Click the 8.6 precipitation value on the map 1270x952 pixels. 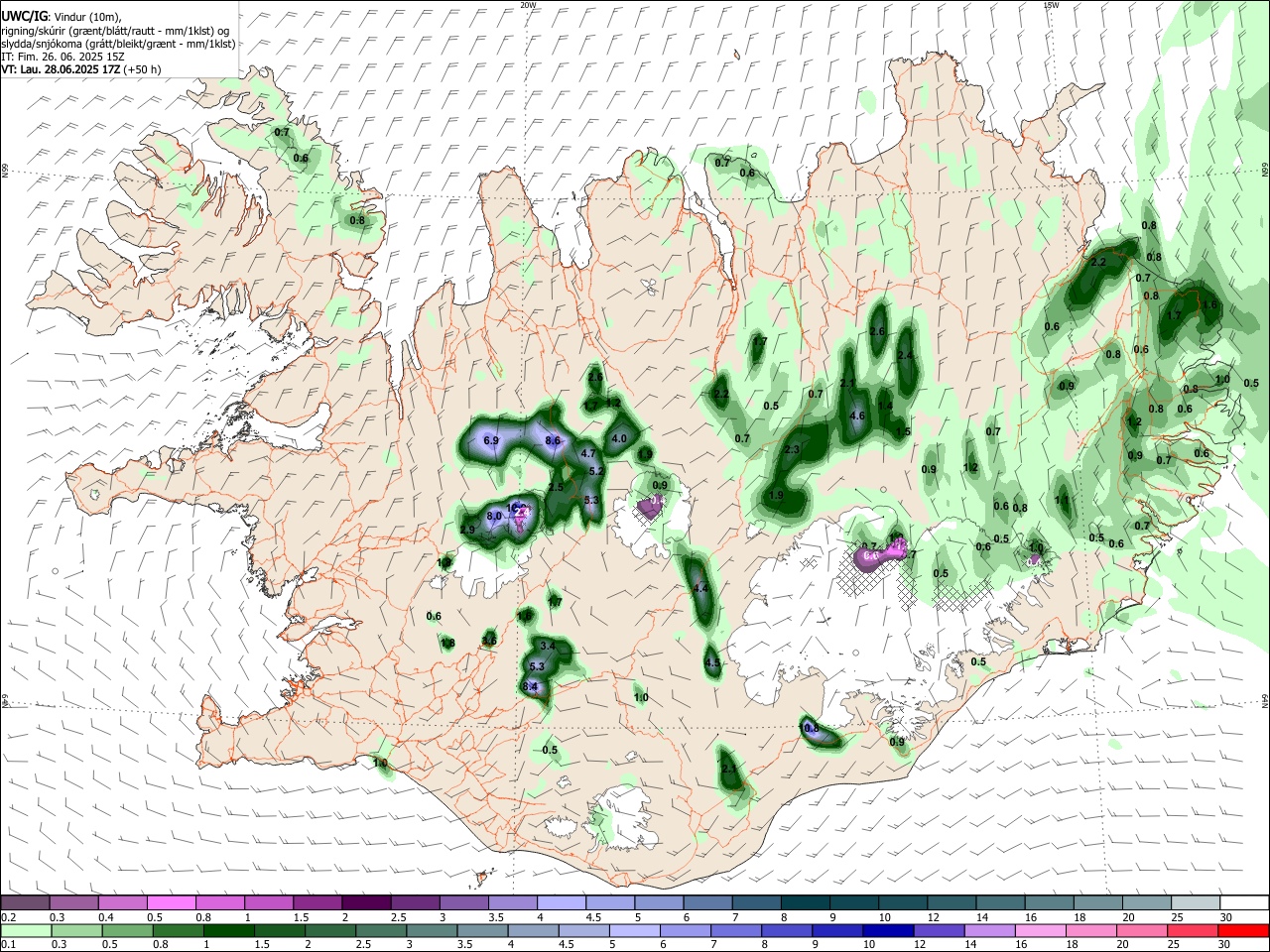coord(554,440)
